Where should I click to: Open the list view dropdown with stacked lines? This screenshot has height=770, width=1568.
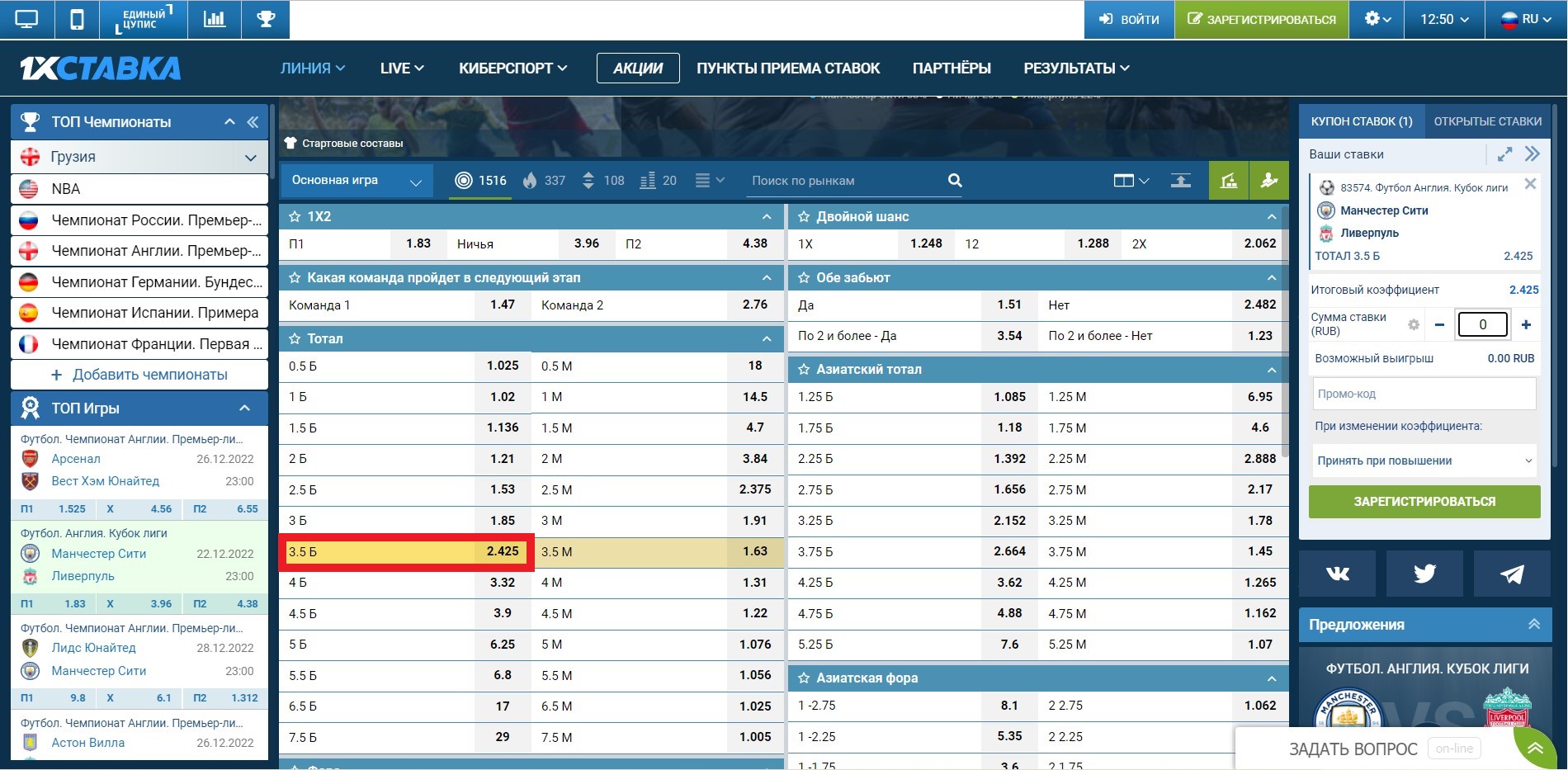tap(710, 181)
